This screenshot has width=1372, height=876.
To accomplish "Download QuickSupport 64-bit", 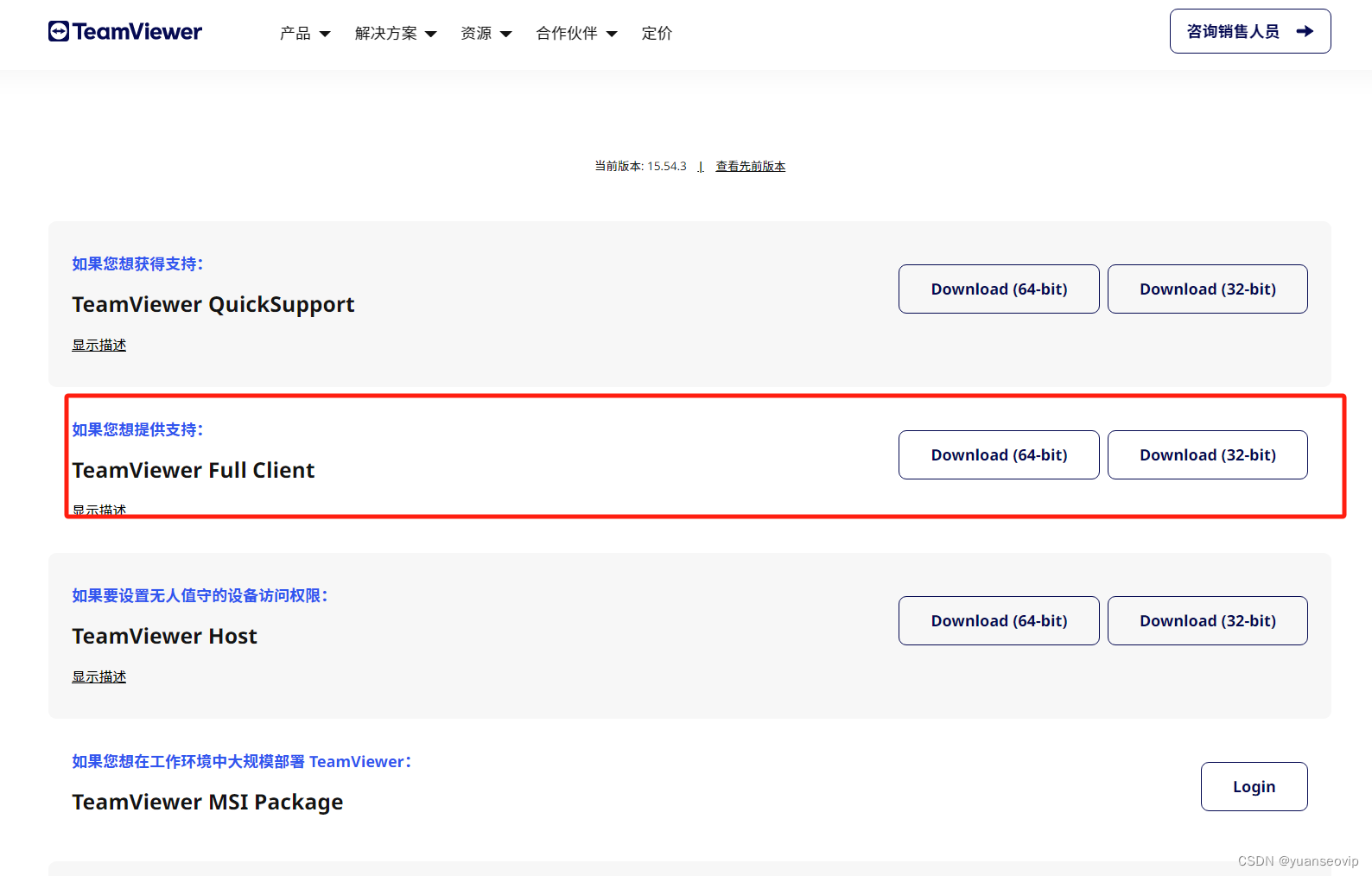I will 999,289.
